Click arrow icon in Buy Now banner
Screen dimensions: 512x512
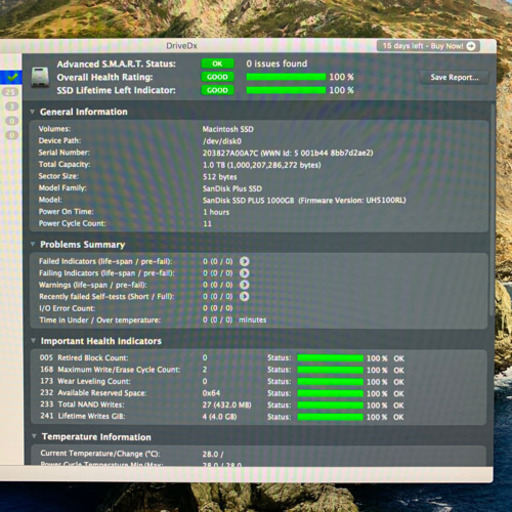[x=471, y=46]
